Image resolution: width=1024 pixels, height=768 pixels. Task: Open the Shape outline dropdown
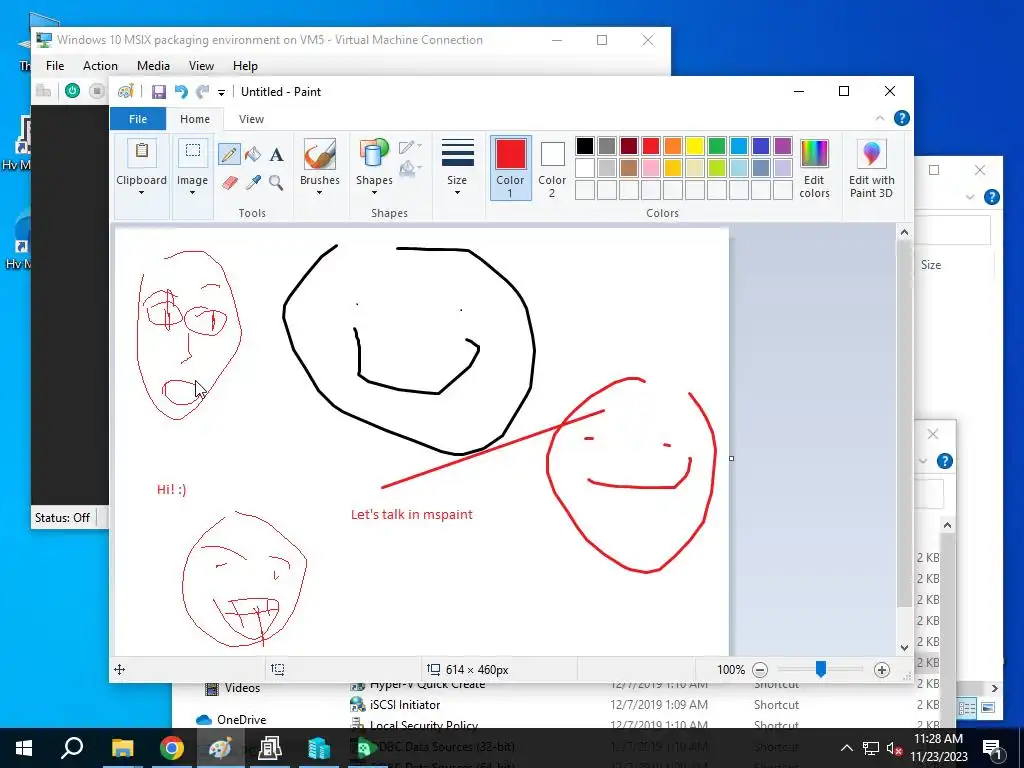click(409, 147)
